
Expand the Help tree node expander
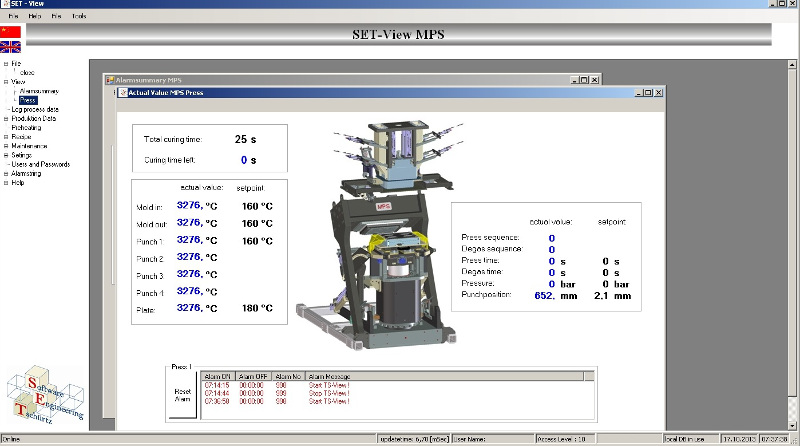click(x=6, y=183)
